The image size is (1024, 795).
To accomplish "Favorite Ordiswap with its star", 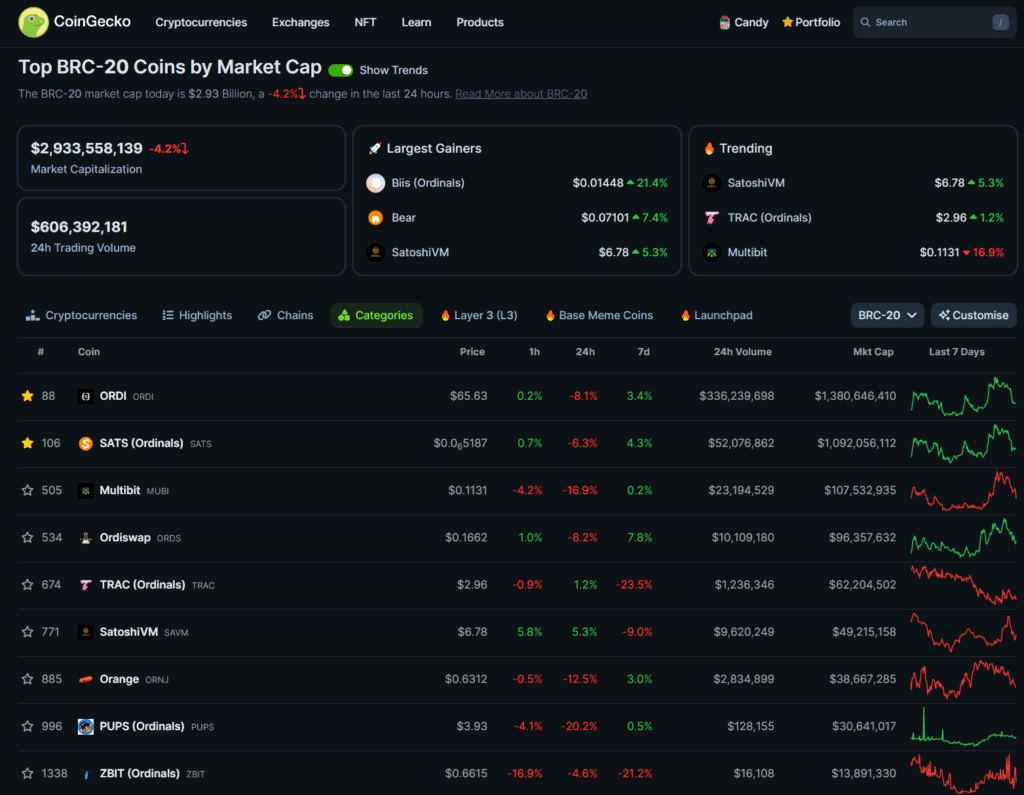I will pos(27,537).
